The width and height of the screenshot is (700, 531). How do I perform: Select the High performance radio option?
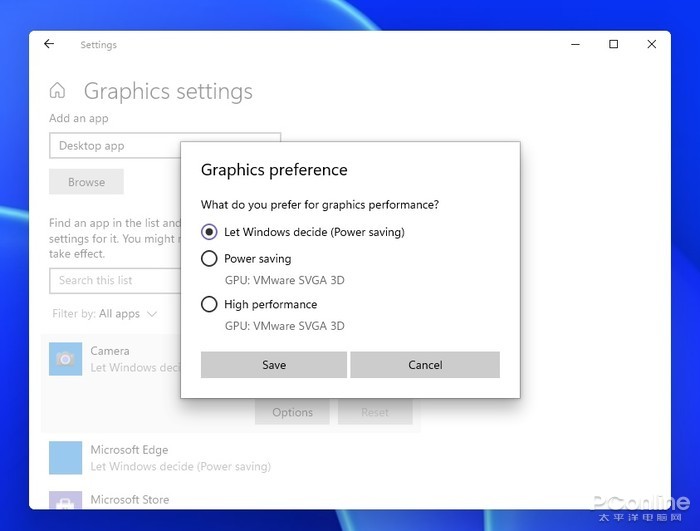(x=209, y=305)
